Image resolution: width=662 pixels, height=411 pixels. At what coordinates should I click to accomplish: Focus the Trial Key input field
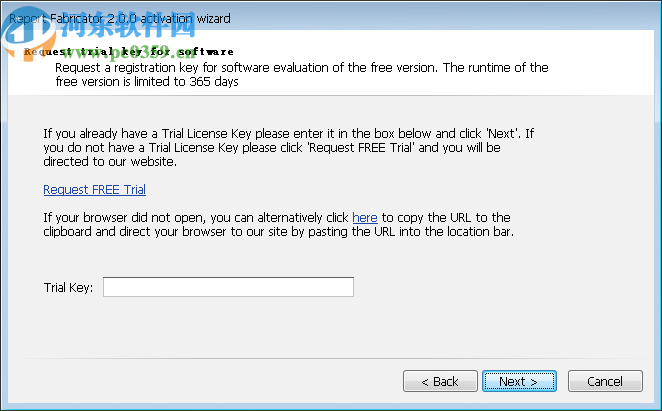pyautogui.click(x=228, y=287)
